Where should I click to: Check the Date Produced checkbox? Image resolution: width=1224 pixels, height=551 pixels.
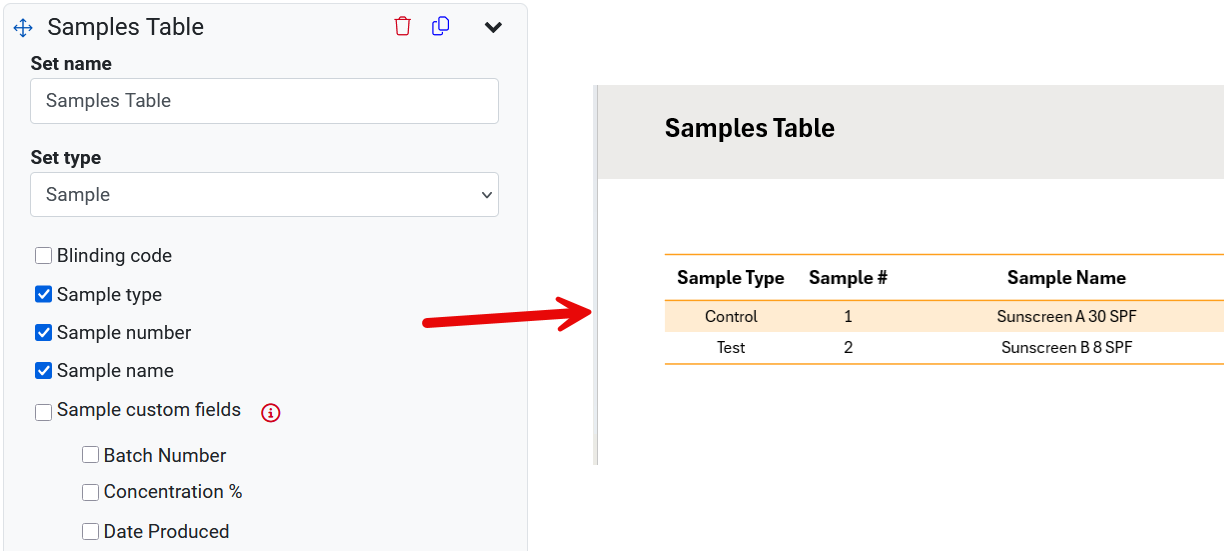point(91,531)
